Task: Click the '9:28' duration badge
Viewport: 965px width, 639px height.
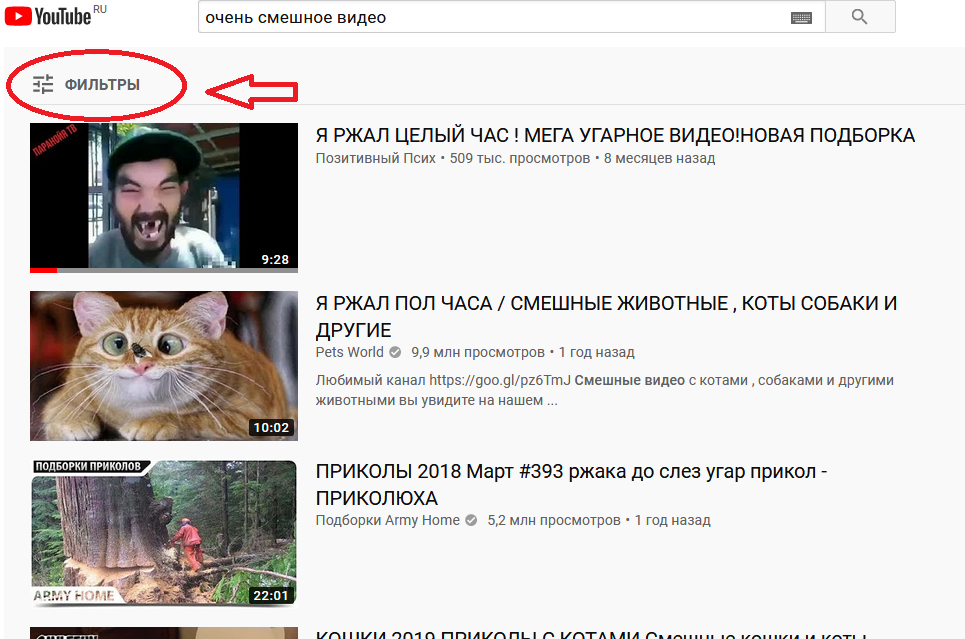Action: coord(275,260)
